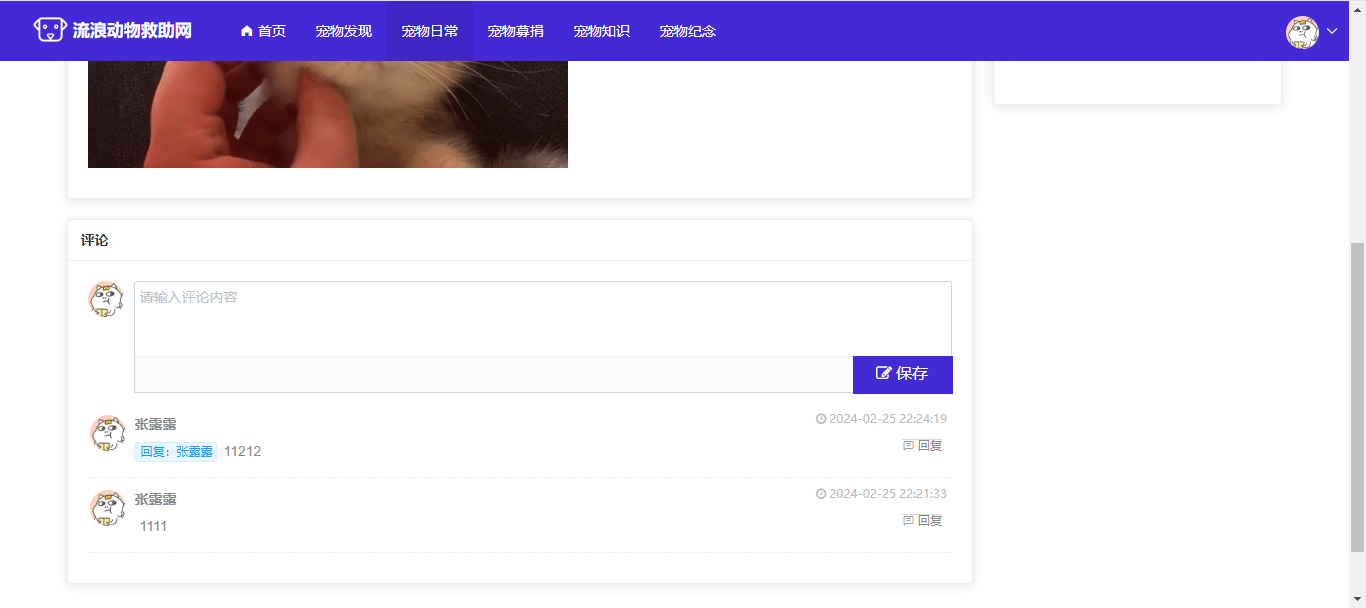Click the avatar of the 11212 commenter
The width and height of the screenshot is (1366, 608).
[x=106, y=434]
